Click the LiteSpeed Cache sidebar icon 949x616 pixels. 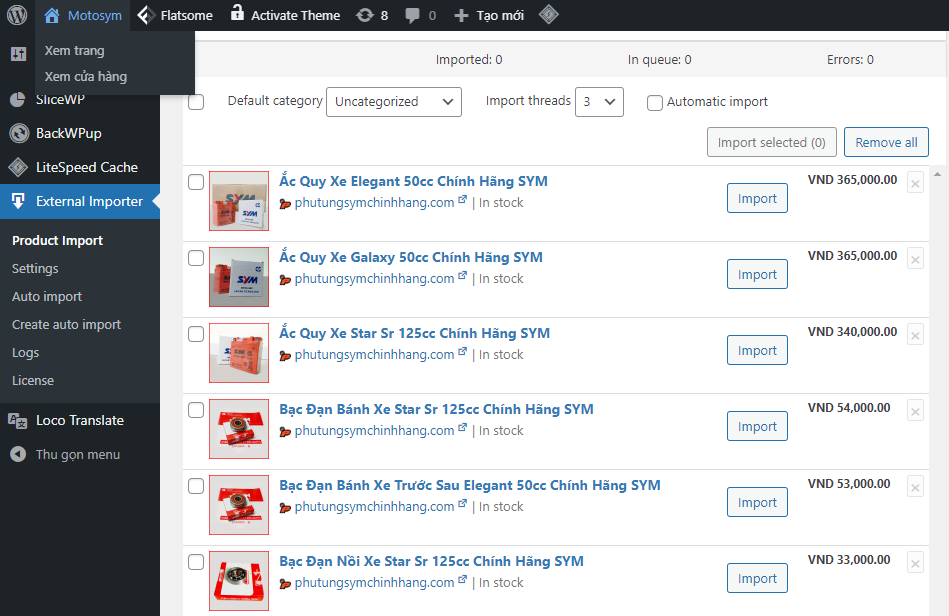18,167
